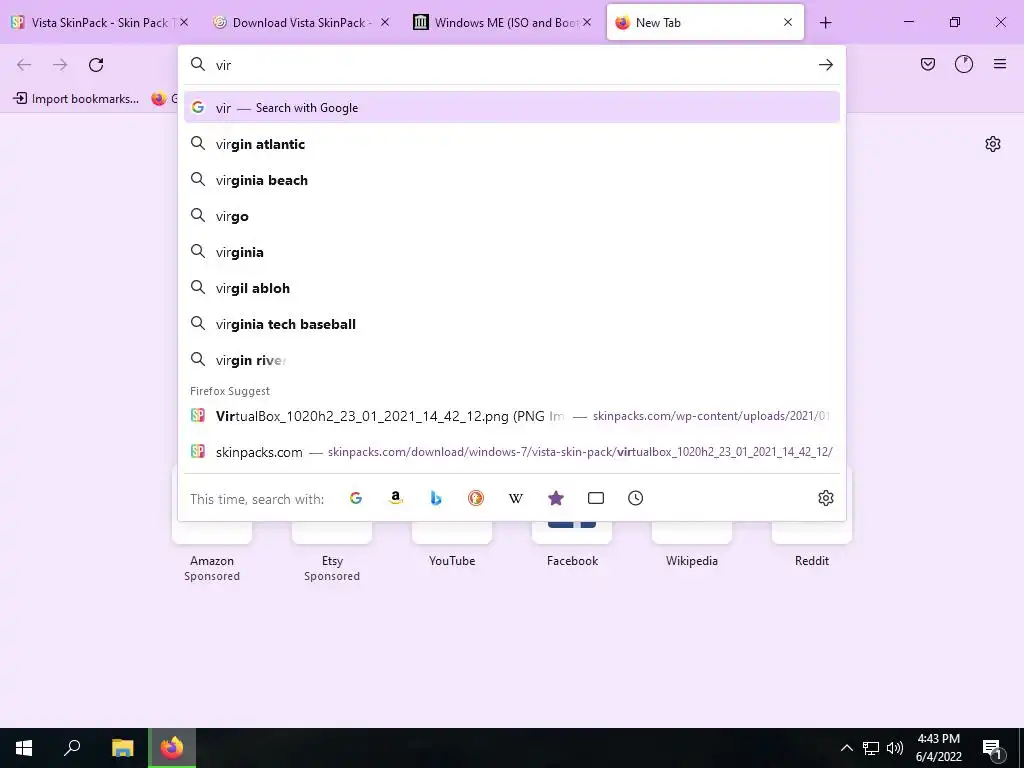The image size is (1024, 768).
Task: Search this time with Amazon
Action: [x=396, y=498]
